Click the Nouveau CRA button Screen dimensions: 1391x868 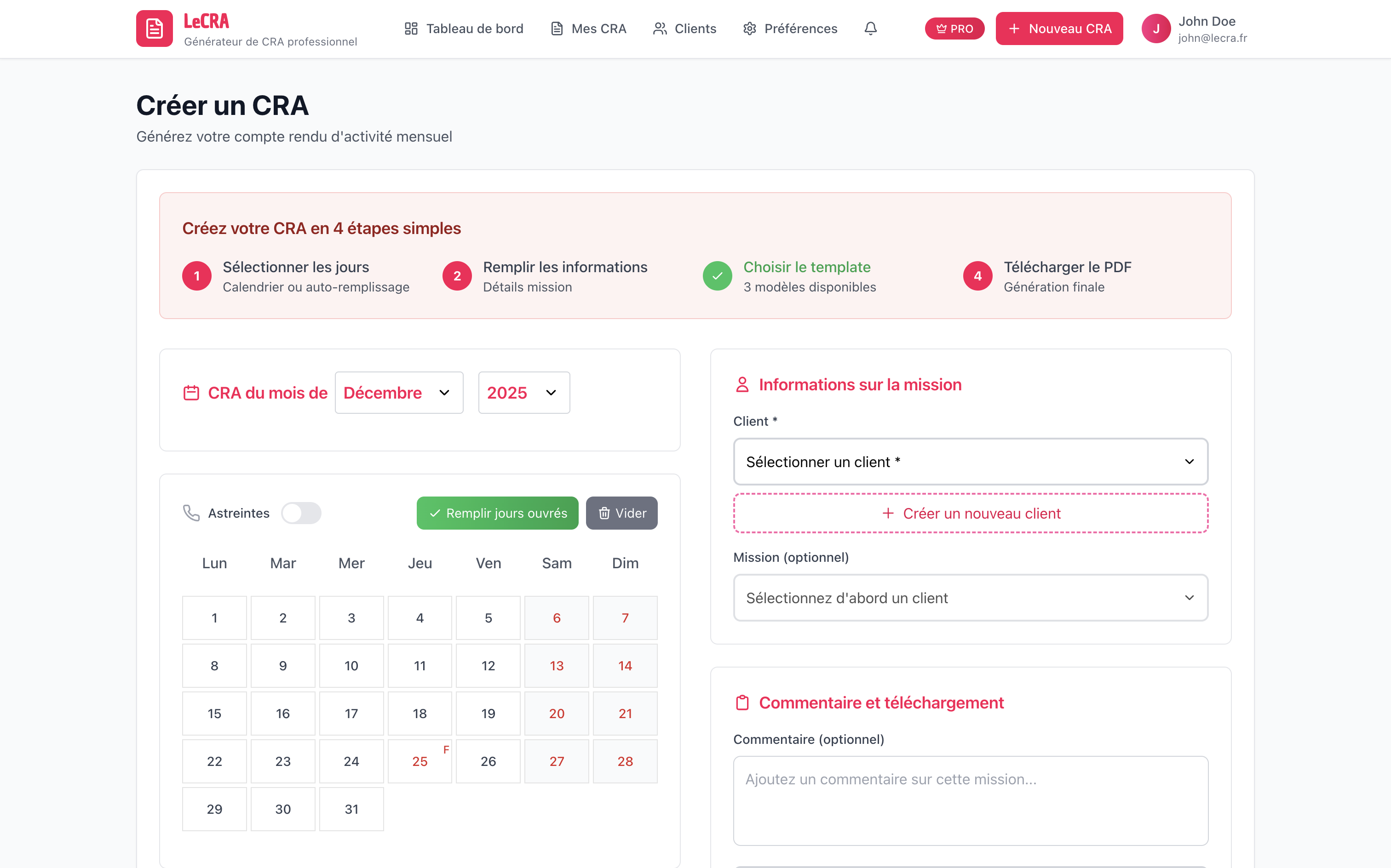click(1058, 28)
